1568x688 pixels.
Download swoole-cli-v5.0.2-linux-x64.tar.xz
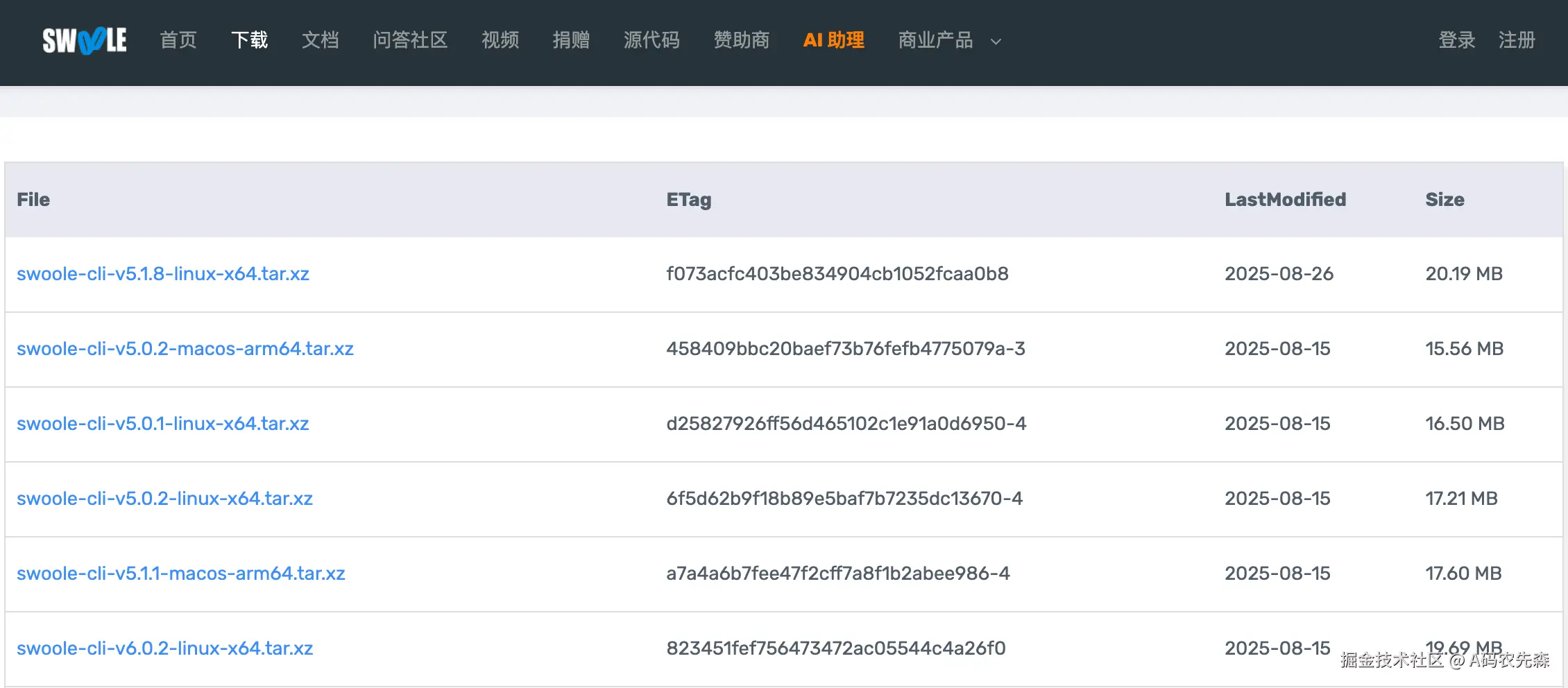[165, 499]
